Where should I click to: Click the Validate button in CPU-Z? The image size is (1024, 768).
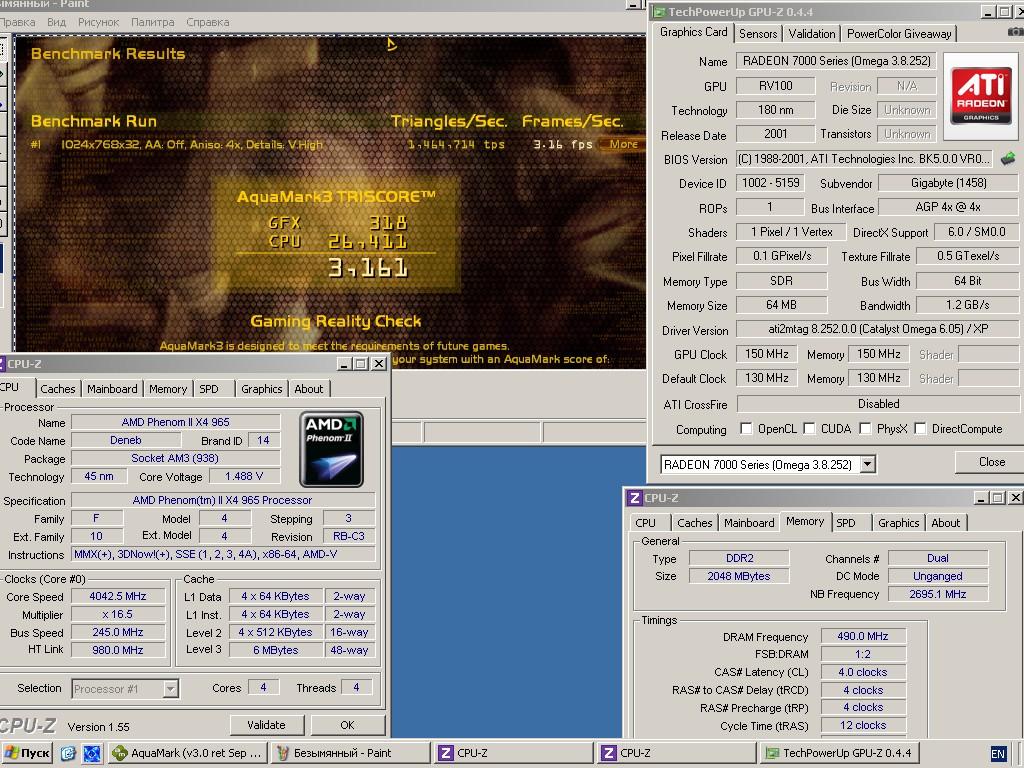tap(266, 725)
